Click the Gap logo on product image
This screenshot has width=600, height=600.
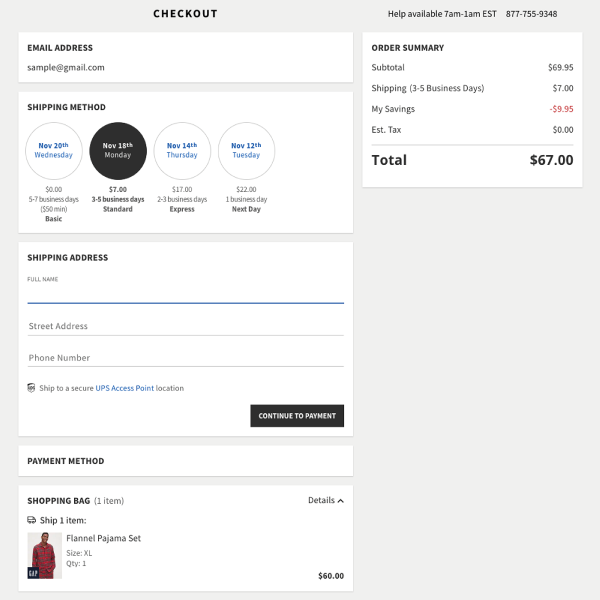(x=33, y=572)
